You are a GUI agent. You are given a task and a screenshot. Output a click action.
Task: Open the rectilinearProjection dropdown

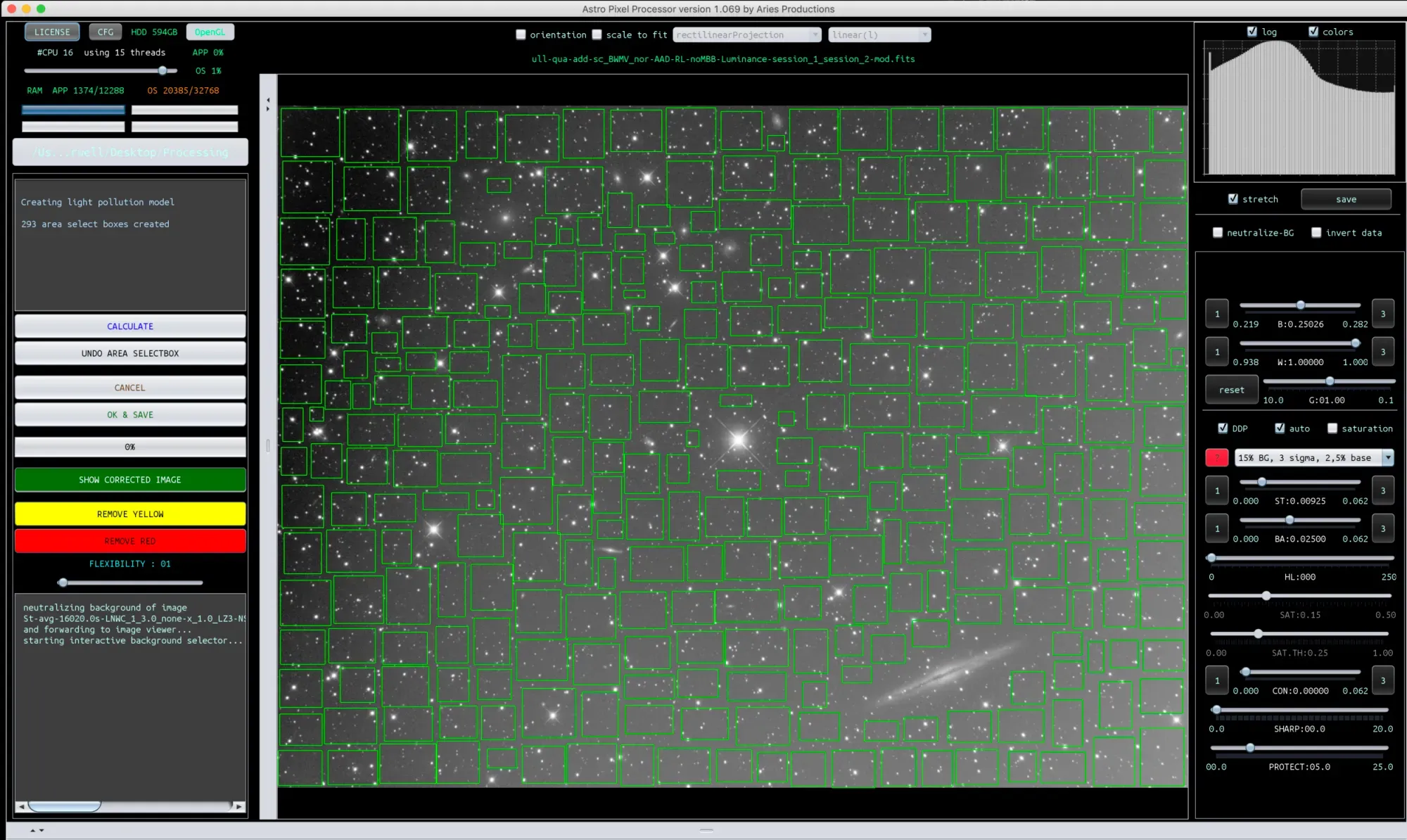[x=746, y=35]
